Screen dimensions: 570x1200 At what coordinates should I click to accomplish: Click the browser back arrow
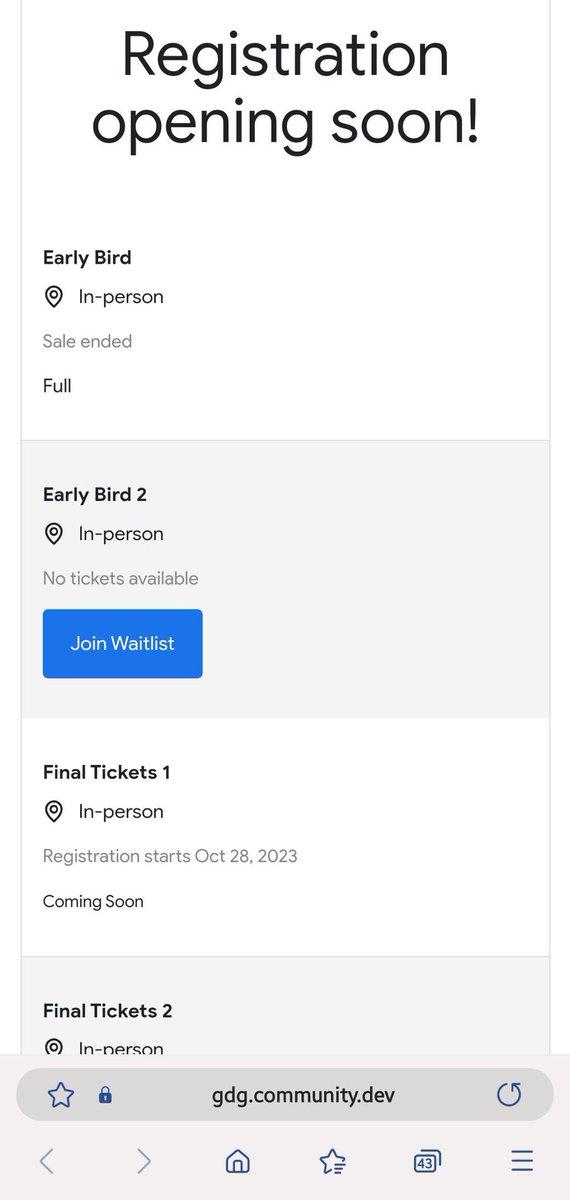[x=47, y=1160]
